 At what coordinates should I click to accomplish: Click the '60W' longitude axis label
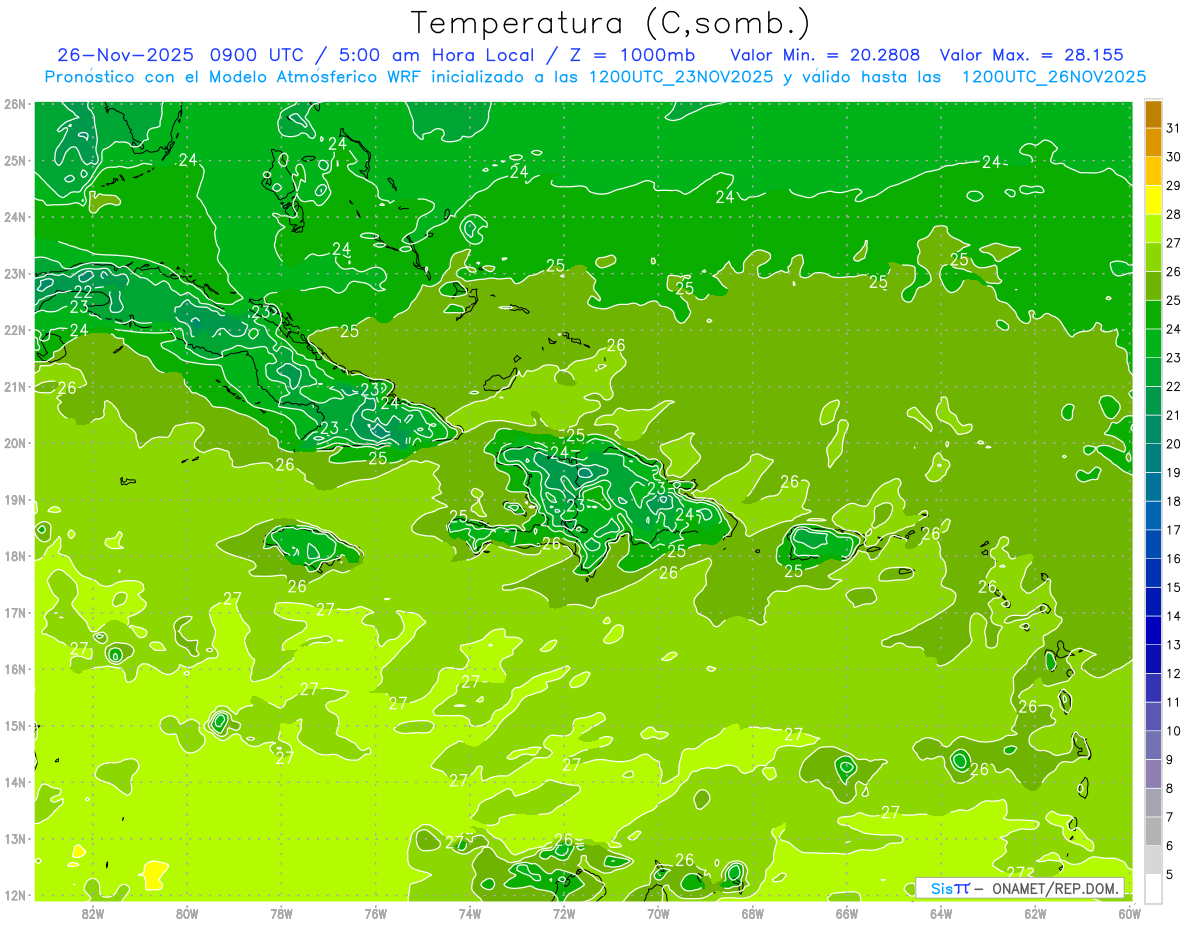coord(1129,912)
